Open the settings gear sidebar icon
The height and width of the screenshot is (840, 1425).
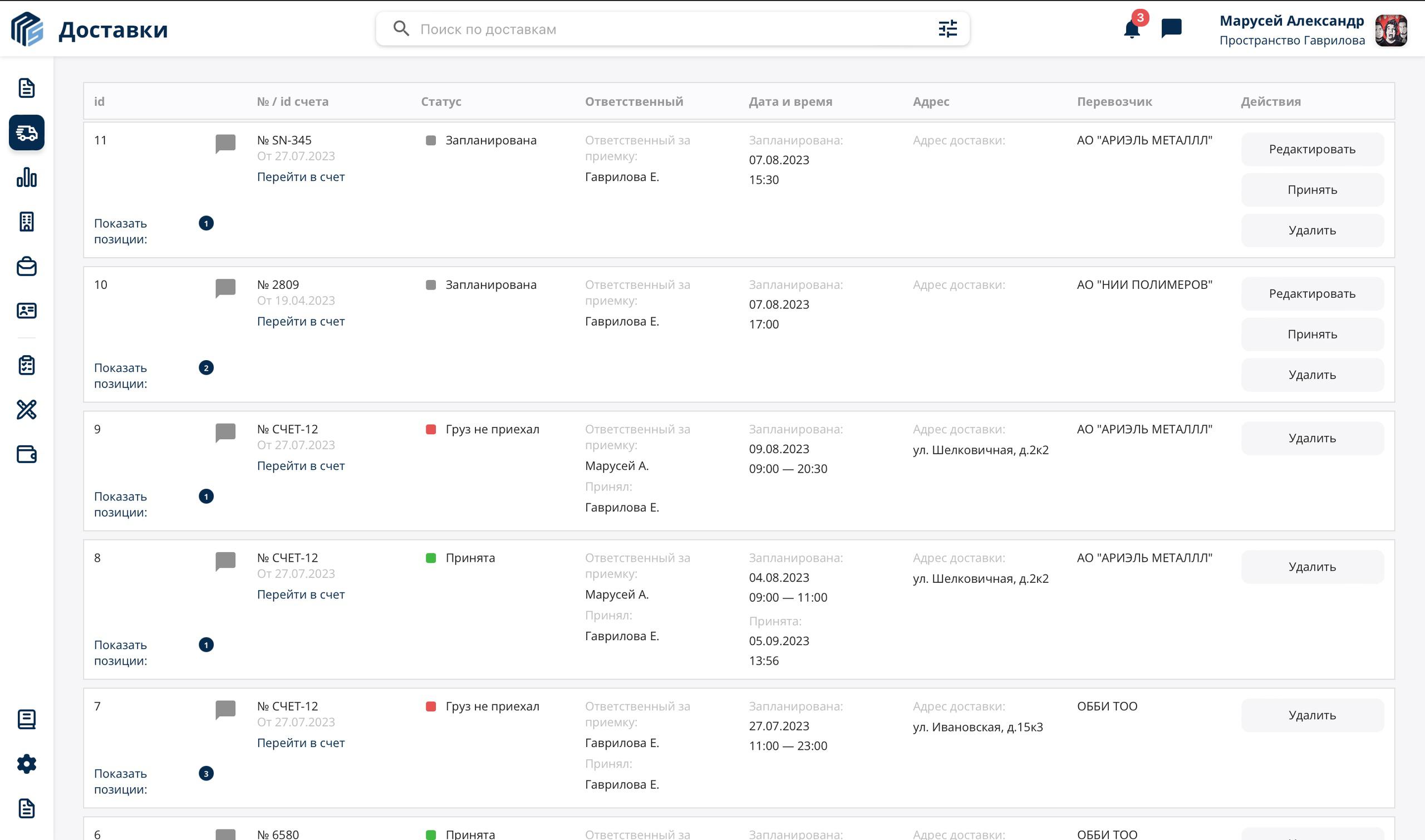[27, 764]
